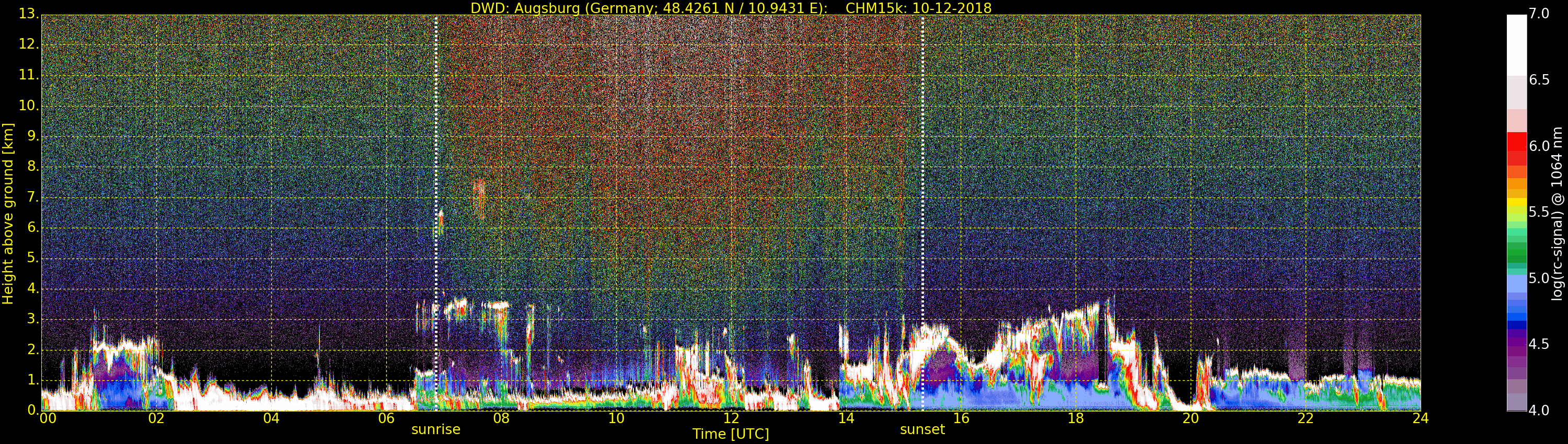Click the chart title 'DWD: Augsburg (Germany...) CHM15k: 10-12-2018'
1568x444 pixels.
coord(731,8)
